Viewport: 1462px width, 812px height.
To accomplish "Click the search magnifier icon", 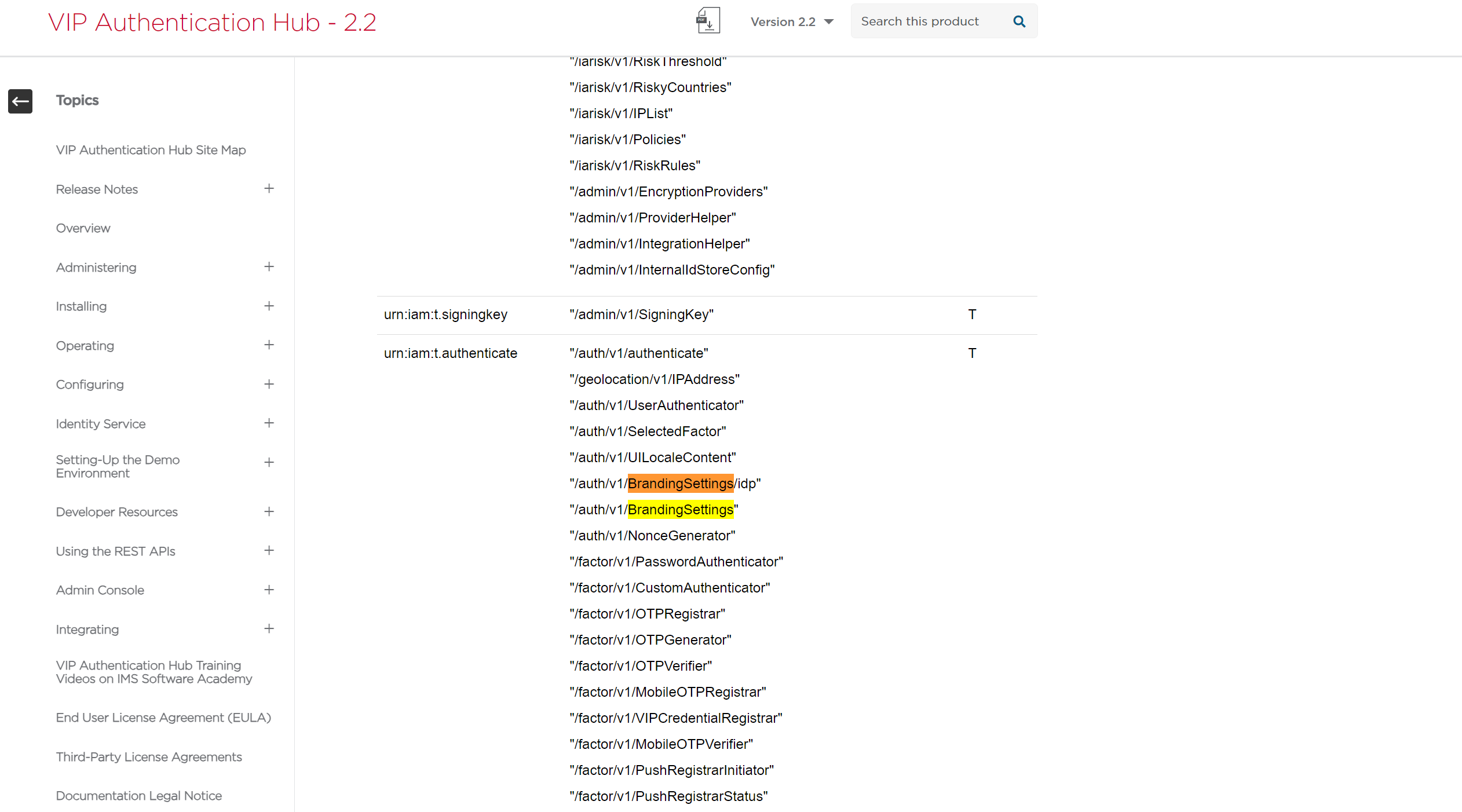I will click(1019, 21).
